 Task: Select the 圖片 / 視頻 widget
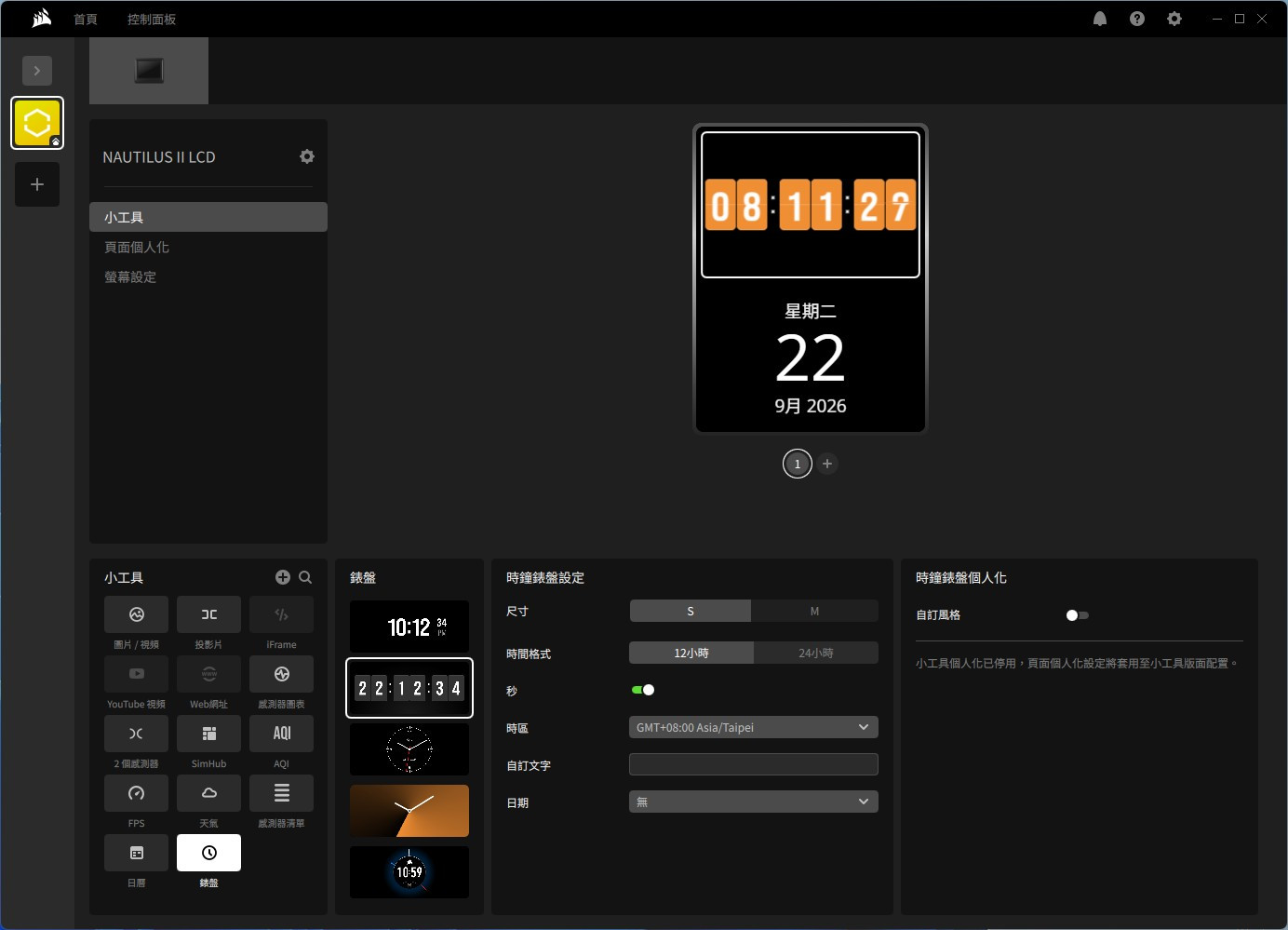(137, 614)
